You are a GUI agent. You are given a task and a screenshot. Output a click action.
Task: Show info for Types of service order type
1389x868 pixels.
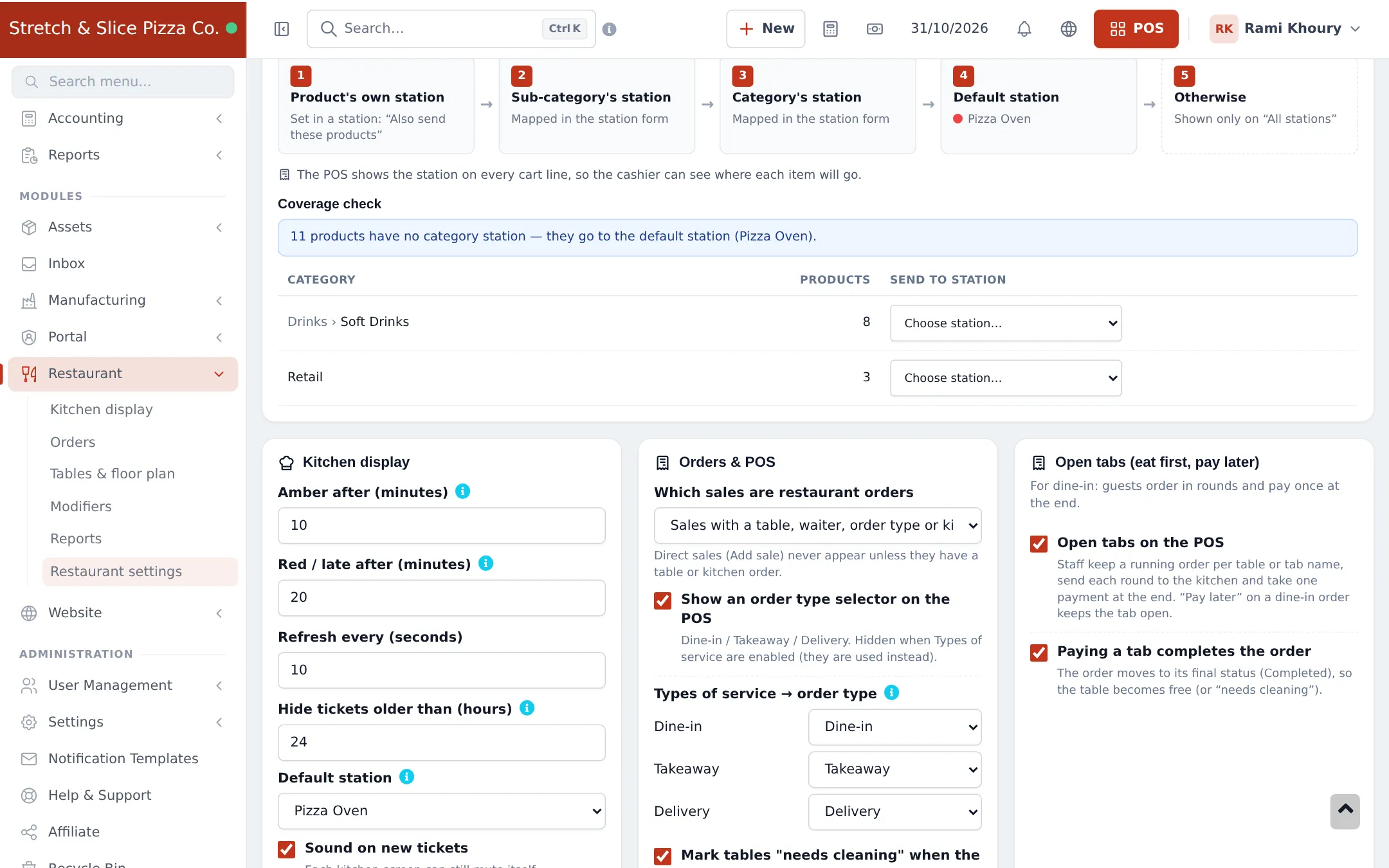coord(892,692)
